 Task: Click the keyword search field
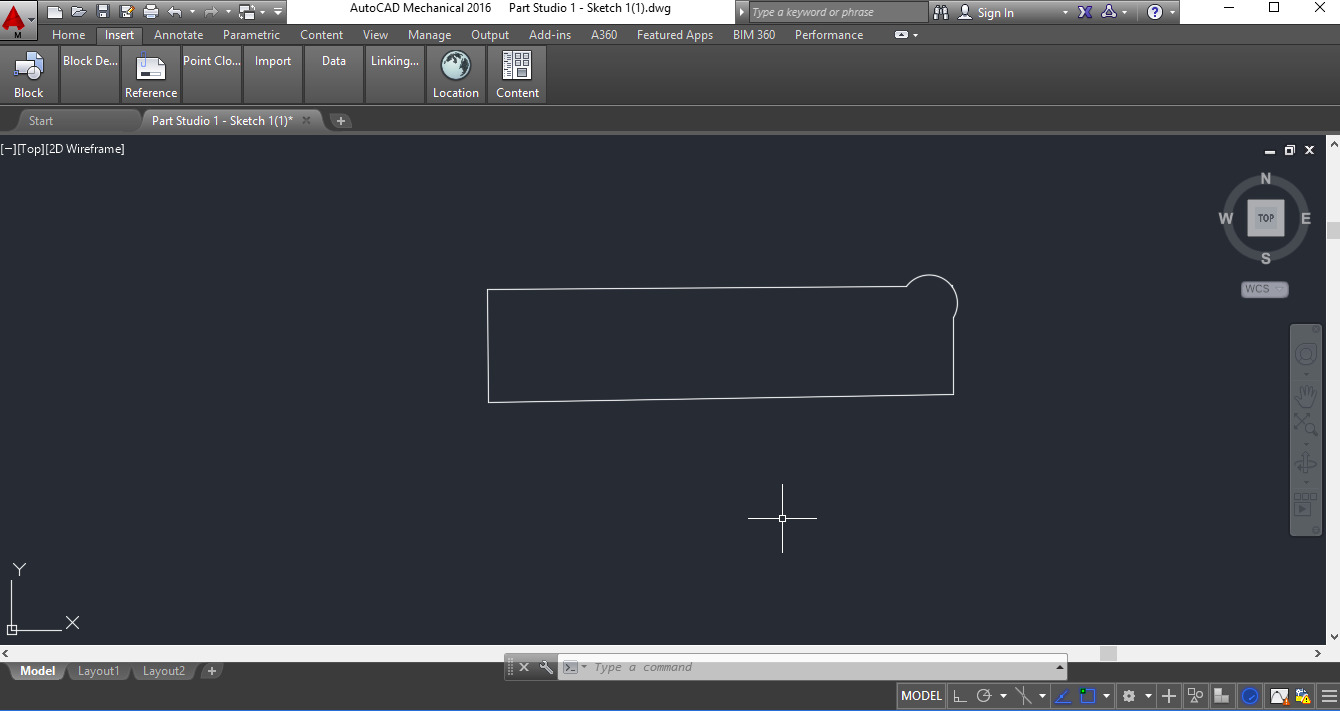(838, 12)
